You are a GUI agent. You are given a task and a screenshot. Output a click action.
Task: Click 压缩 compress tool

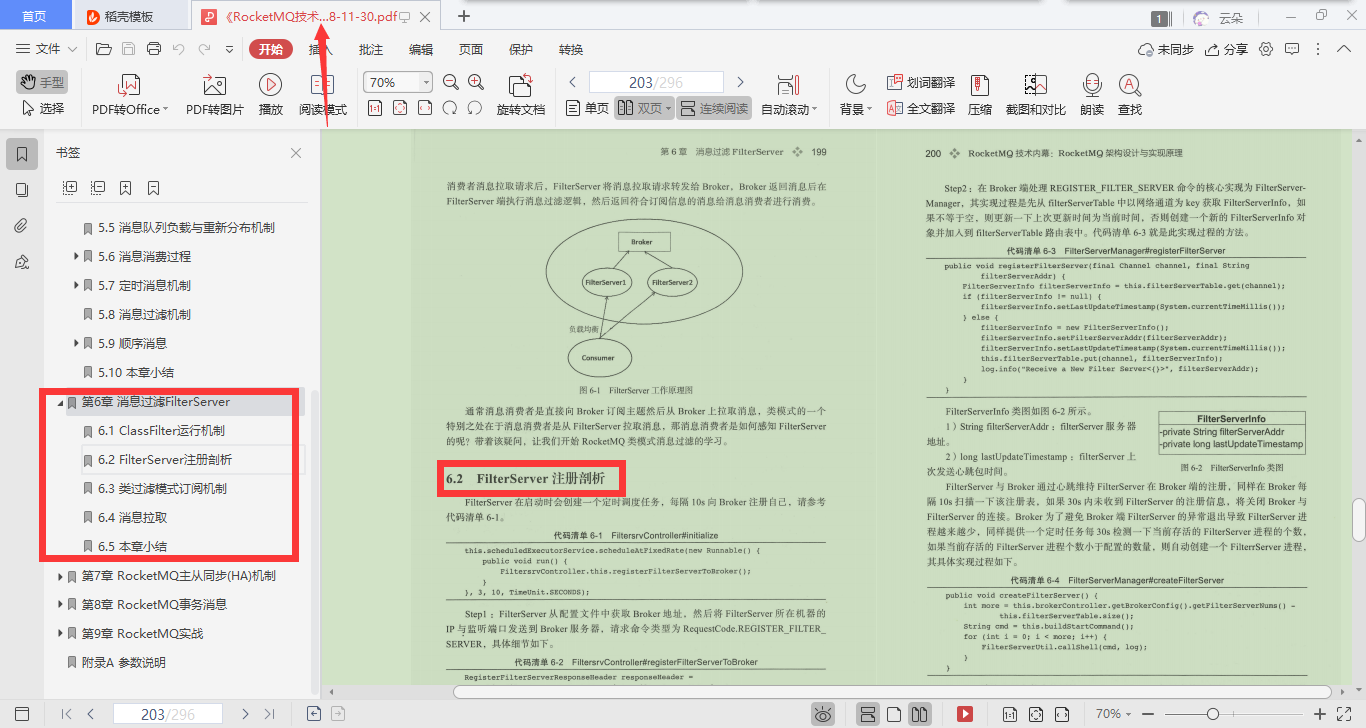980,96
